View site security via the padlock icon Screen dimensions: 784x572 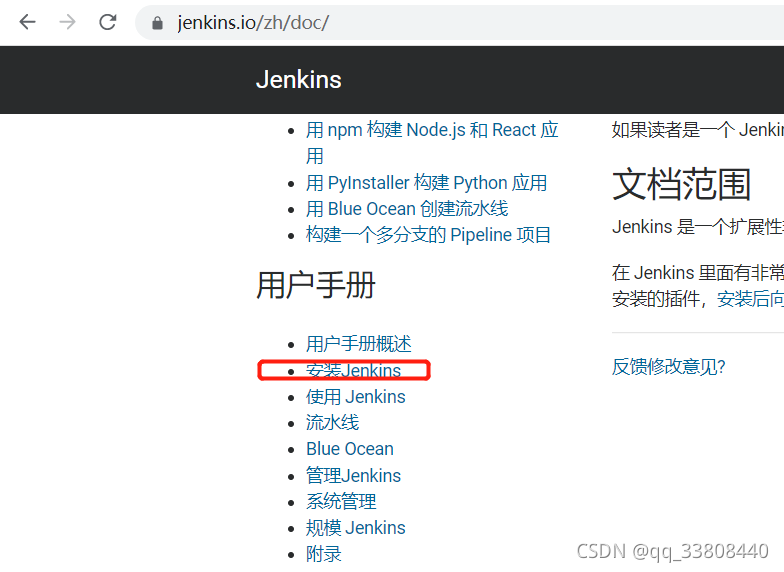[x=158, y=23]
